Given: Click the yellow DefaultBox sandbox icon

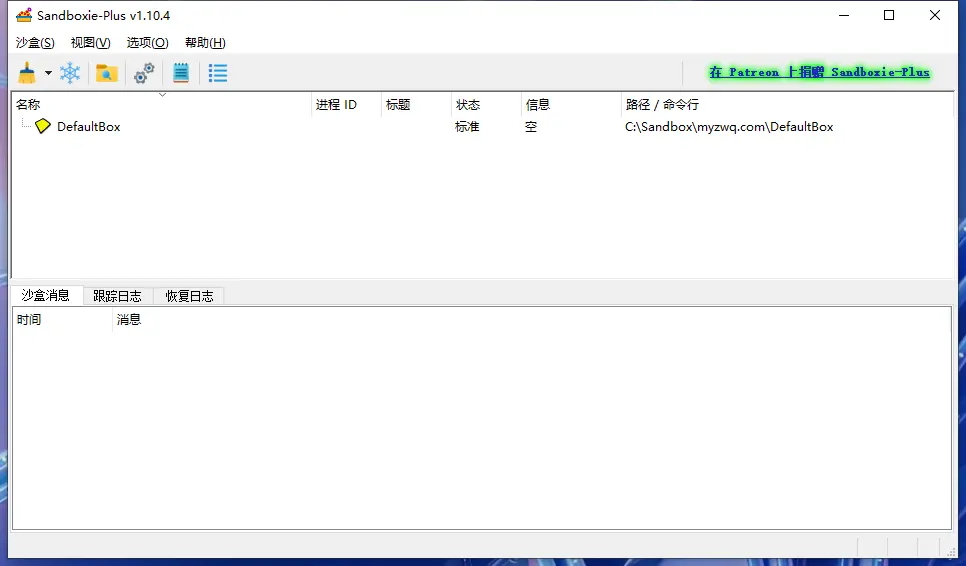Looking at the screenshot, I should pyautogui.click(x=42, y=127).
